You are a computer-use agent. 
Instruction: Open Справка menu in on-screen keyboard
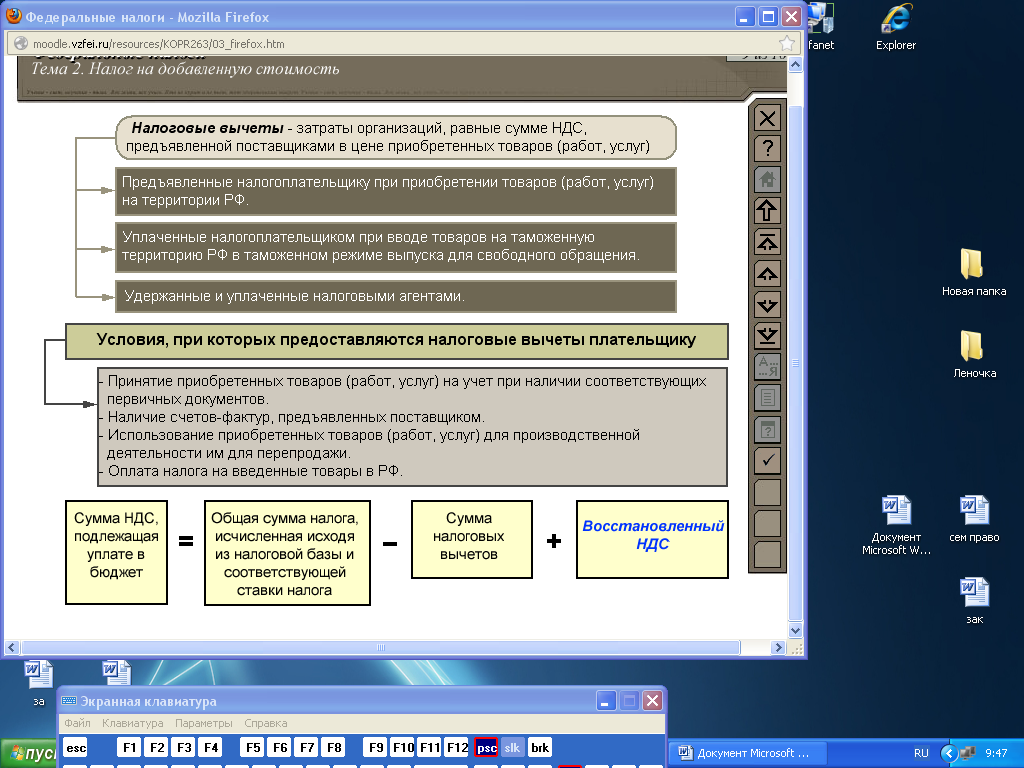pos(266,723)
